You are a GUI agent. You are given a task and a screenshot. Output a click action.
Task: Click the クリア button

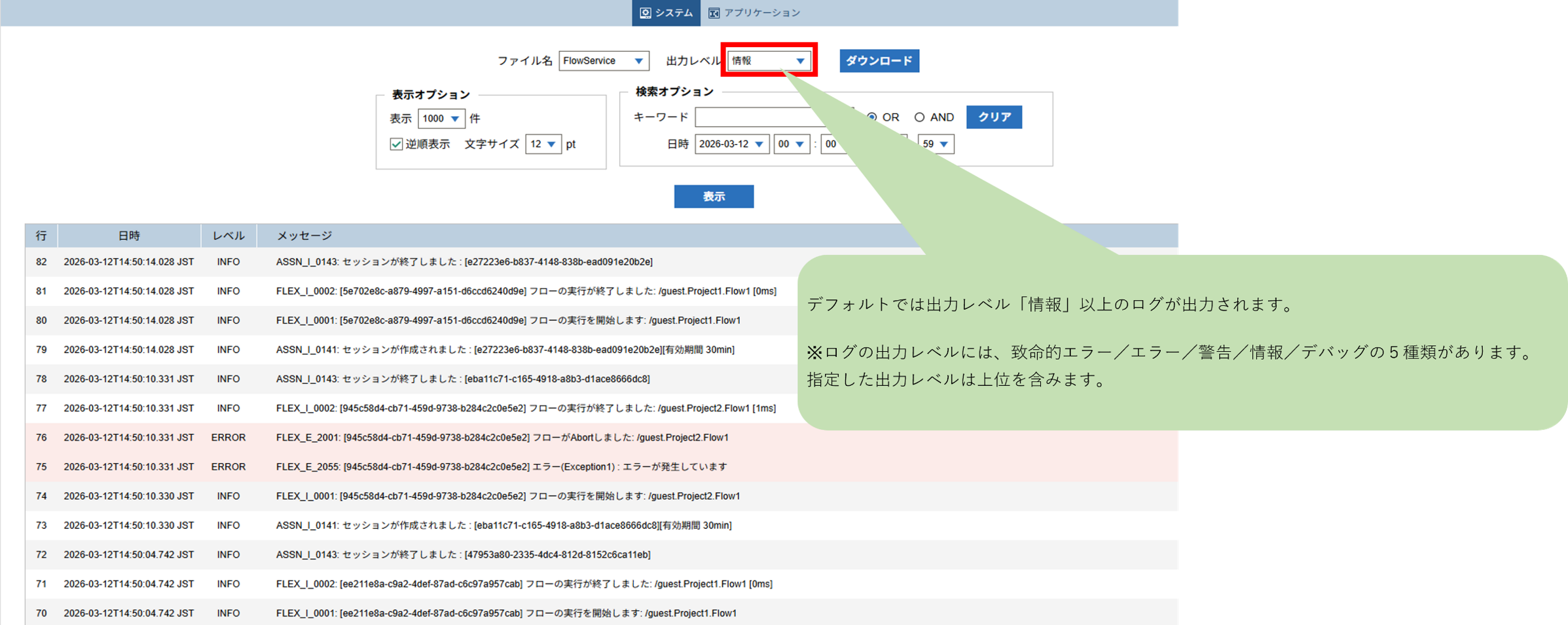(x=994, y=117)
